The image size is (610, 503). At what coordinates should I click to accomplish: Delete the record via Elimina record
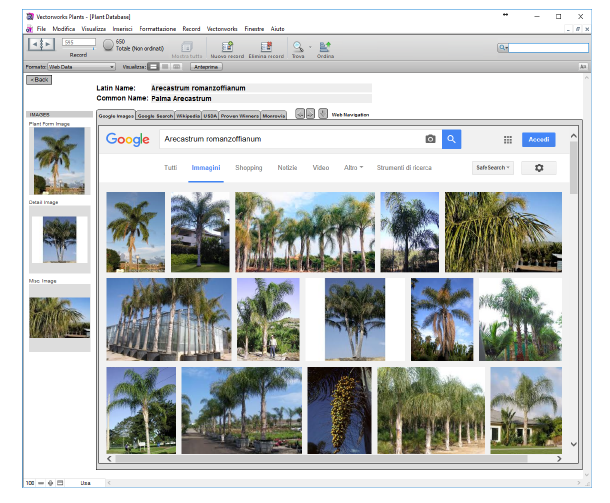pyautogui.click(x=266, y=47)
